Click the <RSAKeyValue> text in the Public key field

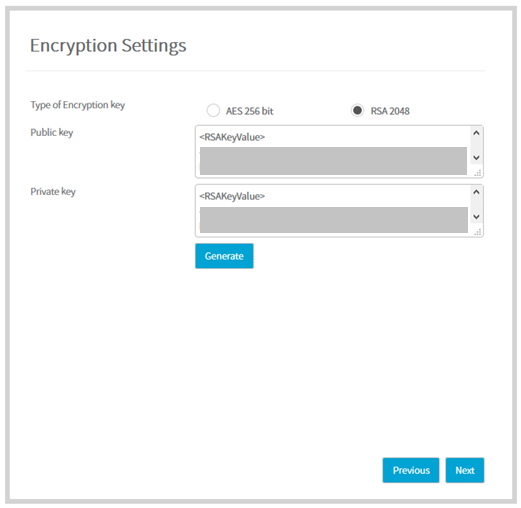[232, 137]
